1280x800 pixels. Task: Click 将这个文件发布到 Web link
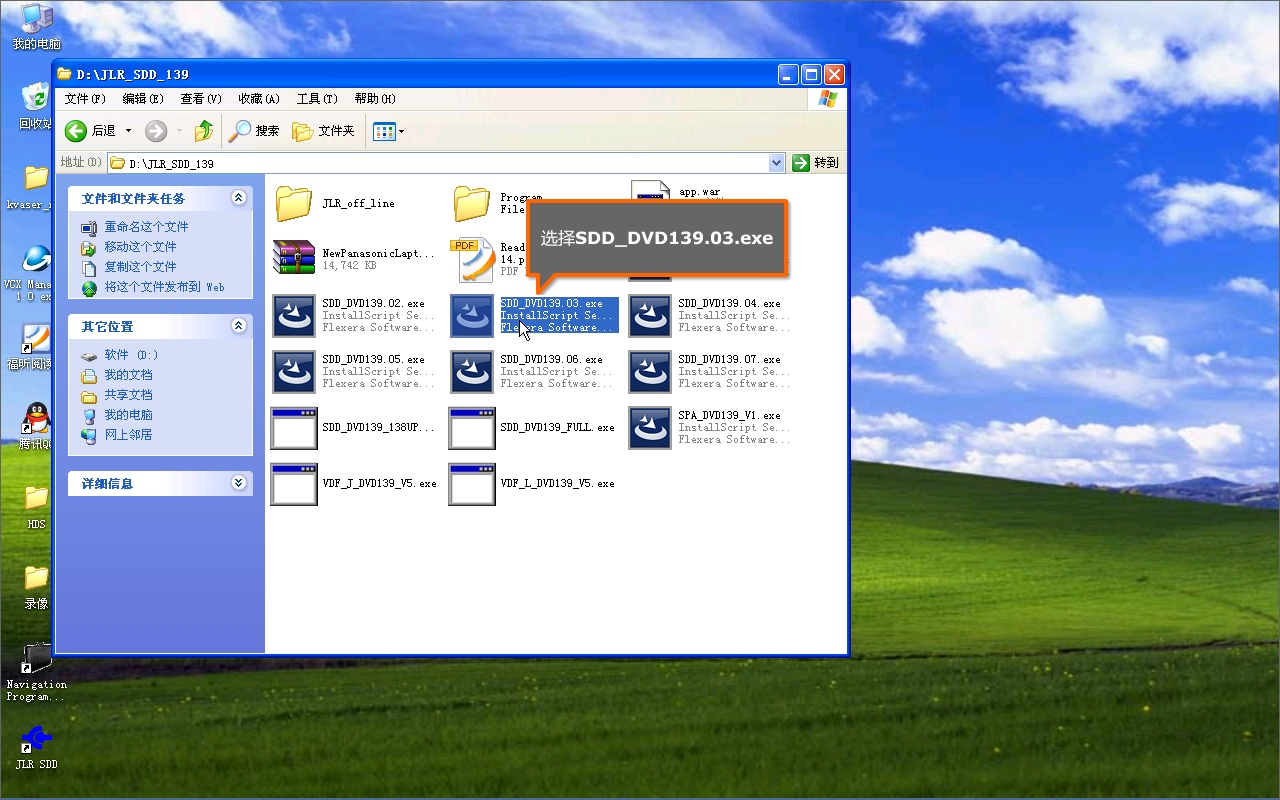pyautogui.click(x=164, y=287)
